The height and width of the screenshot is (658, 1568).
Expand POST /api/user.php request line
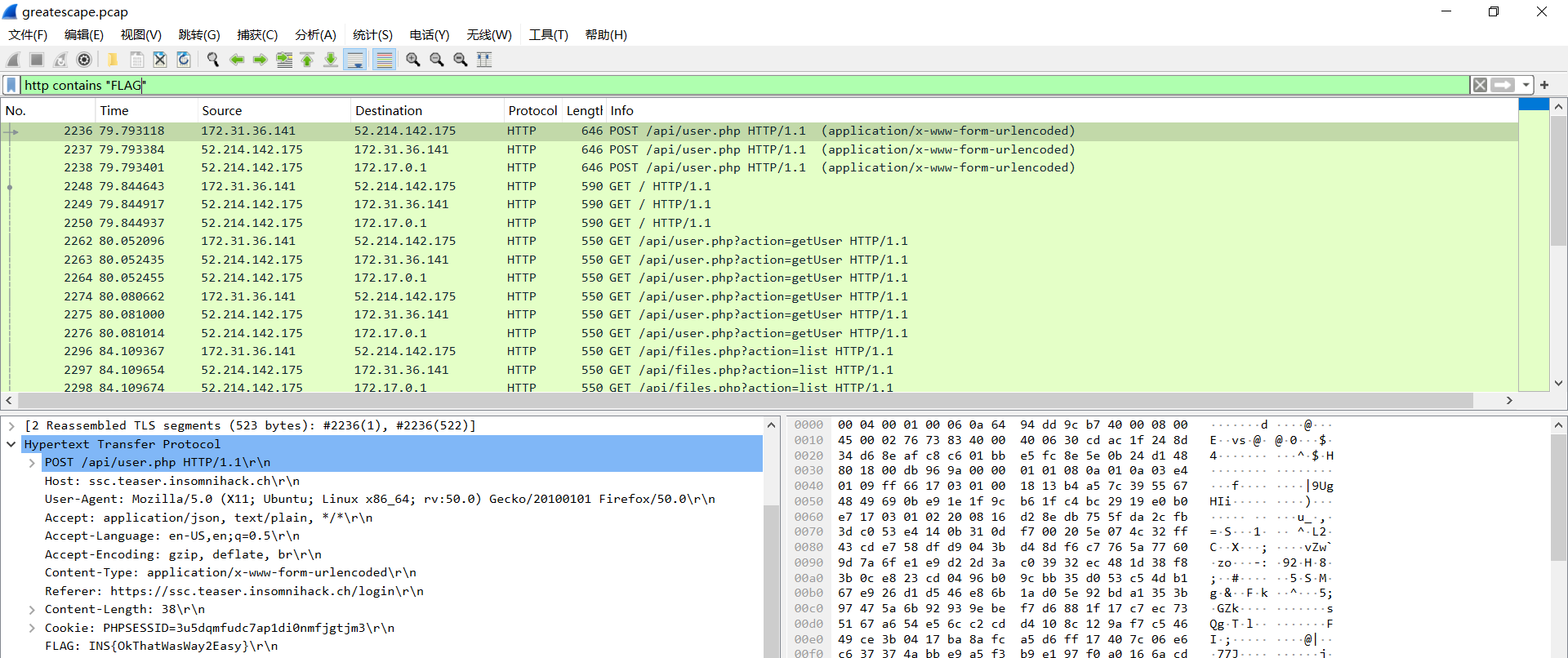[x=32, y=462]
